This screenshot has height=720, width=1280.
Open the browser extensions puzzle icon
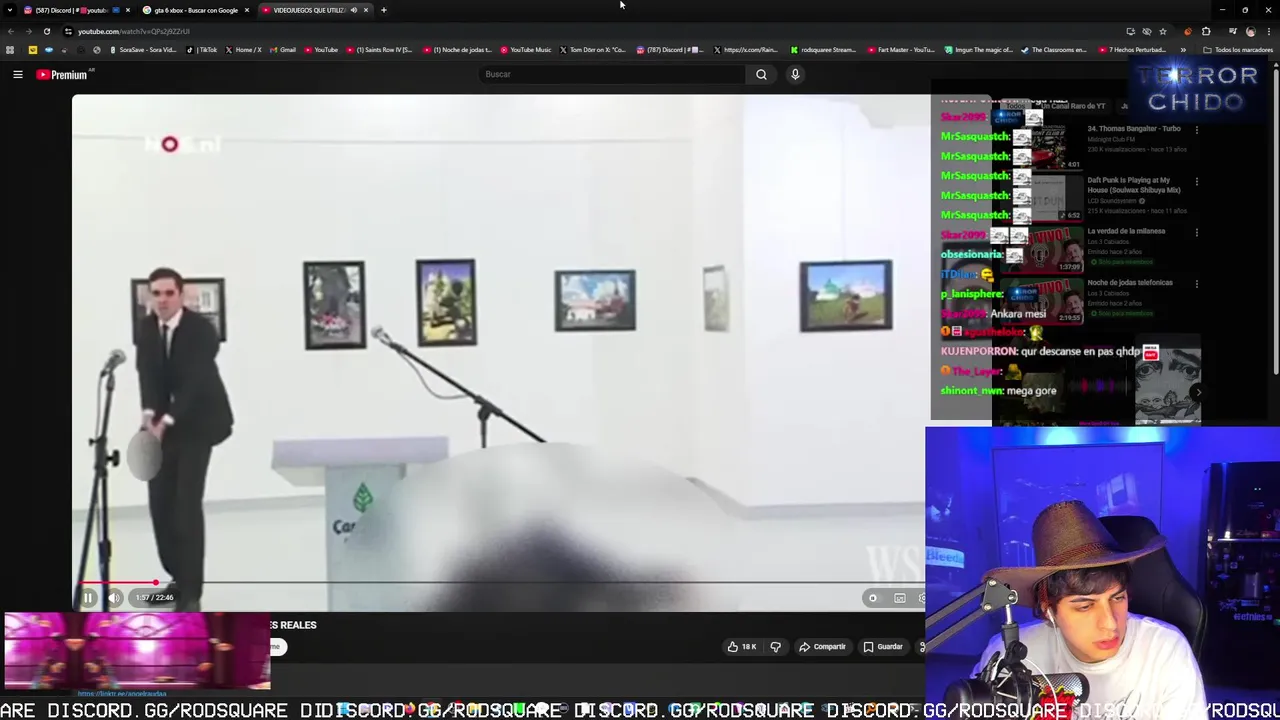tap(1206, 31)
